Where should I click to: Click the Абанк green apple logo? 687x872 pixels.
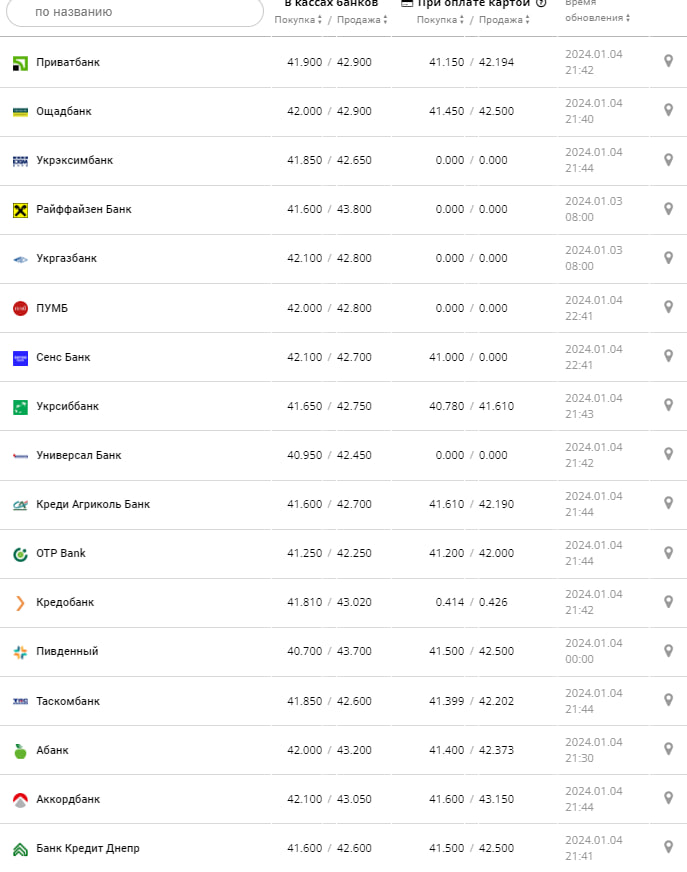(20, 750)
